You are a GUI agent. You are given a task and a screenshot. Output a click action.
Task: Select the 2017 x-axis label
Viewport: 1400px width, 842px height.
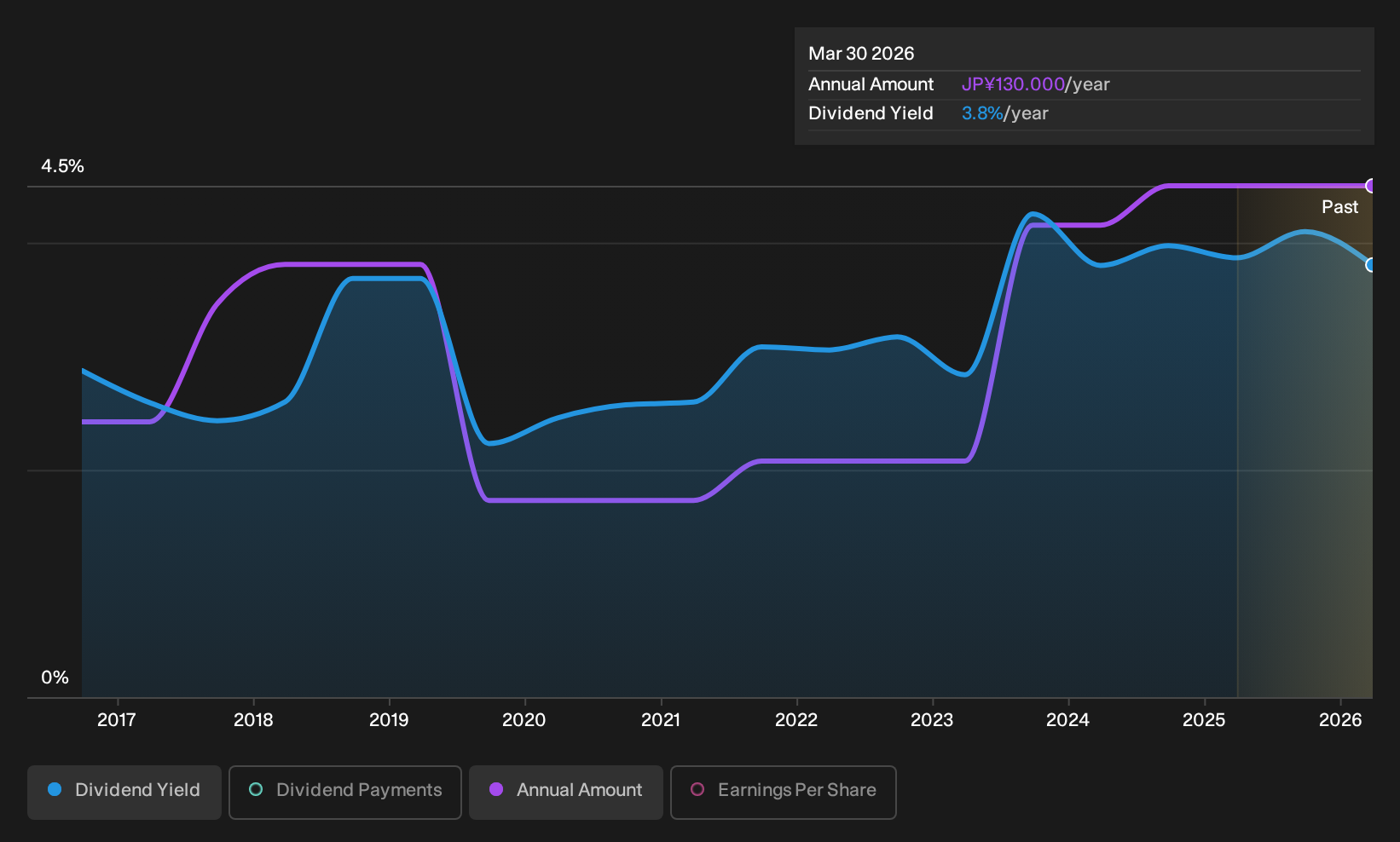tap(117, 720)
